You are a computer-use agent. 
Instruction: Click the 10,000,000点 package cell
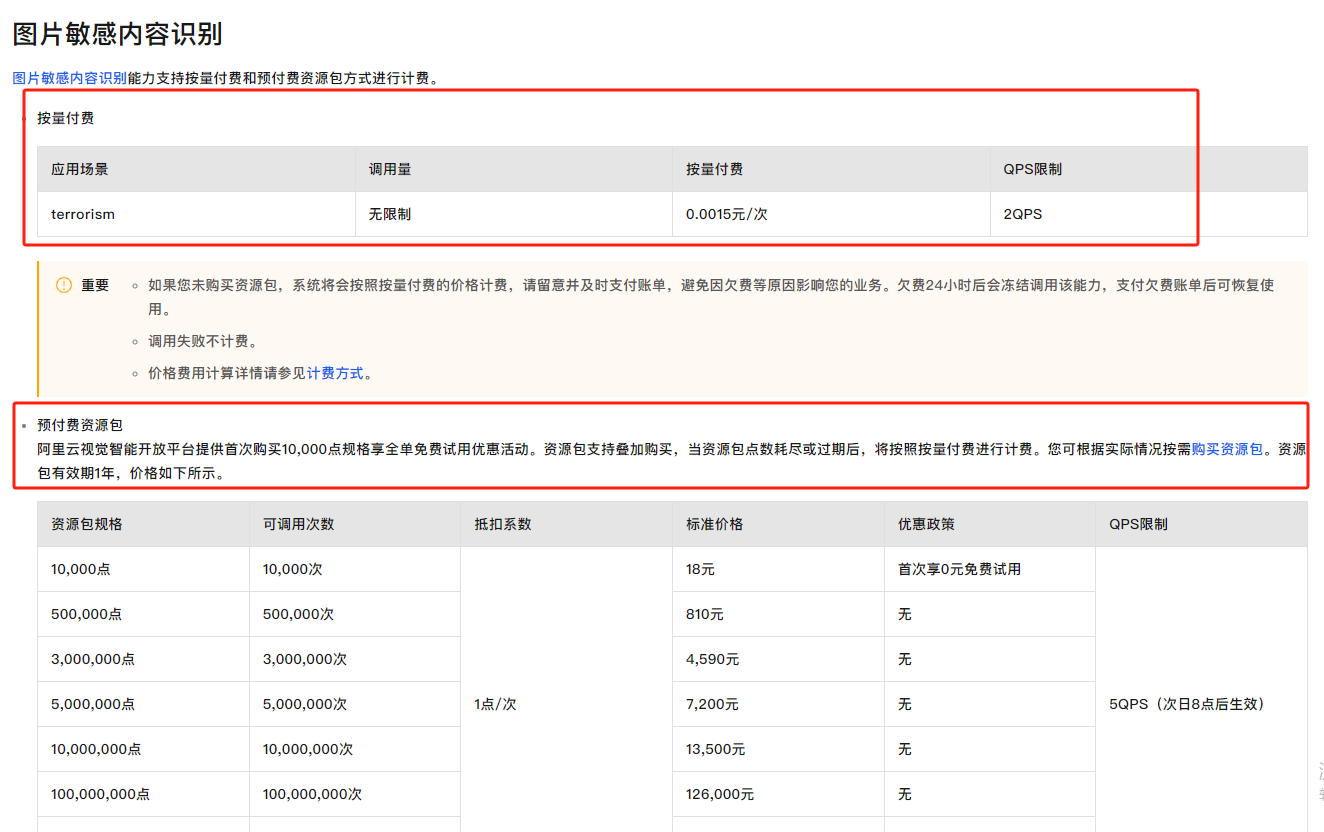point(143,749)
